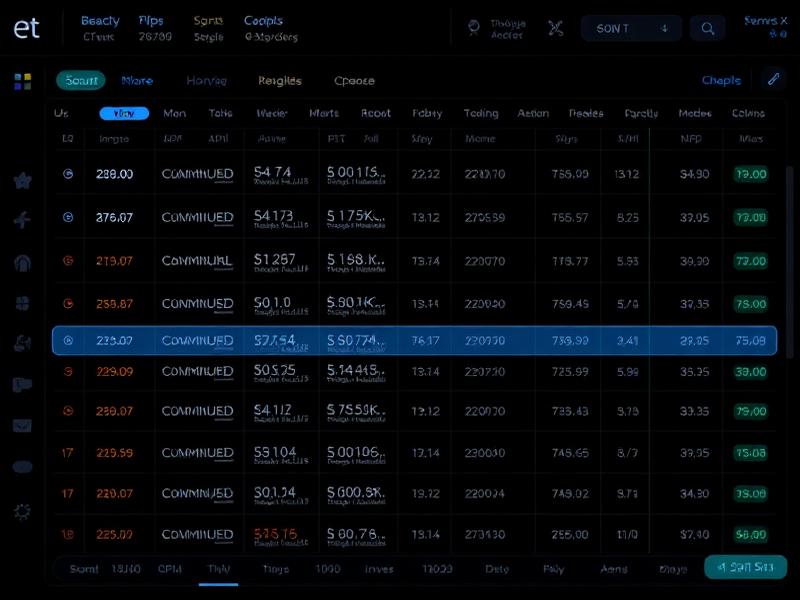Switch to the "Reigiles" tab
800x600 pixels.
pos(280,81)
